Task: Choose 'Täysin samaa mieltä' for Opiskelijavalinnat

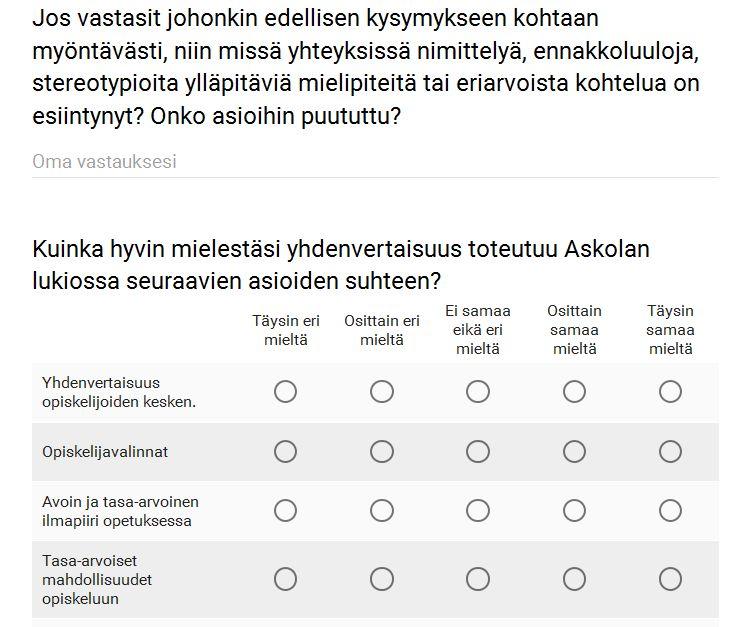Action: point(670,451)
